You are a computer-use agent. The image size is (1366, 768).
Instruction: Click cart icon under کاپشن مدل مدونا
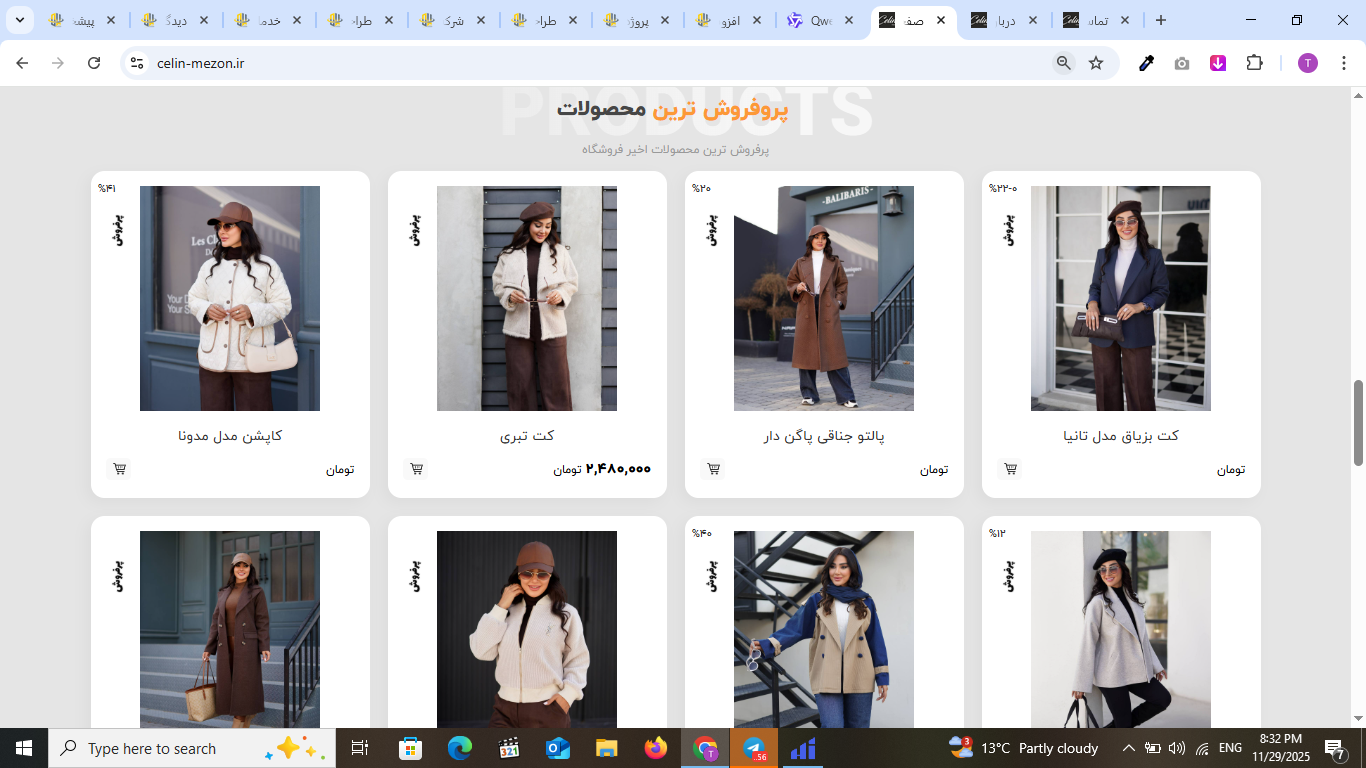click(120, 469)
